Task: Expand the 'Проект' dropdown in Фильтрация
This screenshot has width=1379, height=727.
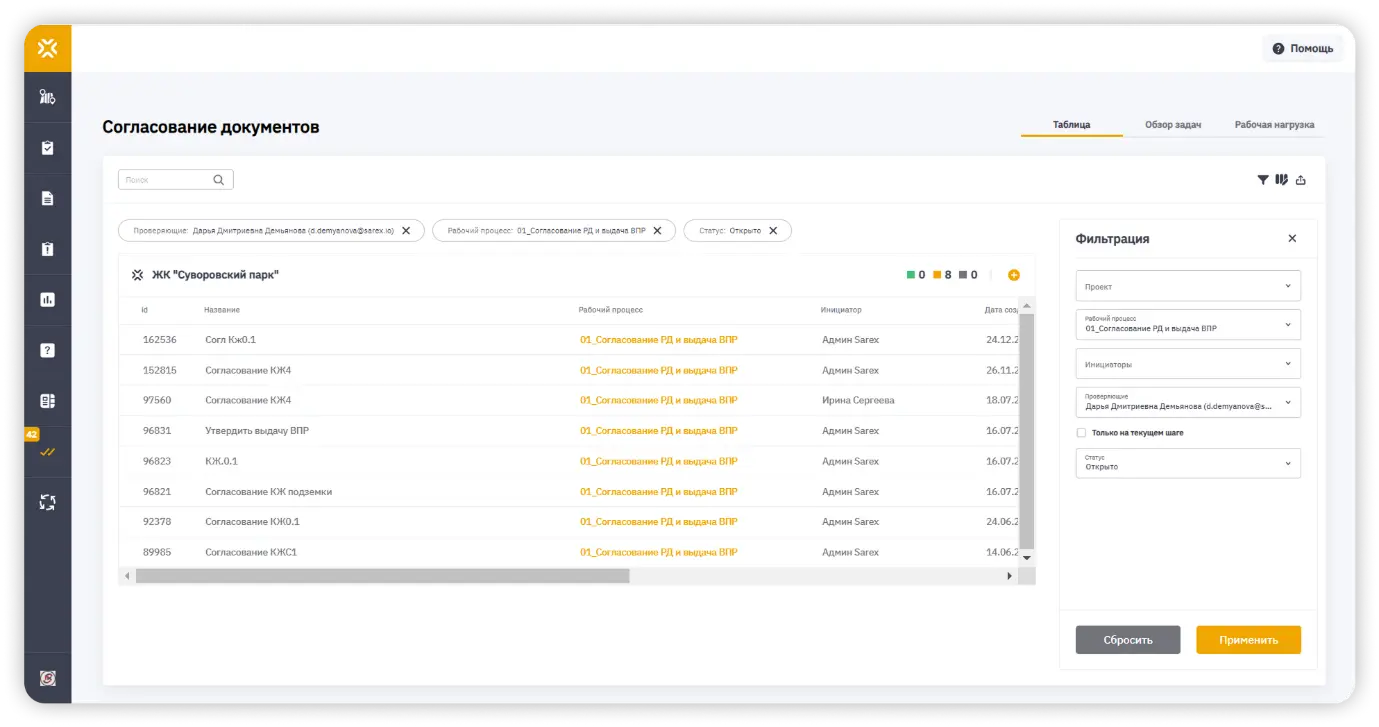Action: pyautogui.click(x=1188, y=285)
